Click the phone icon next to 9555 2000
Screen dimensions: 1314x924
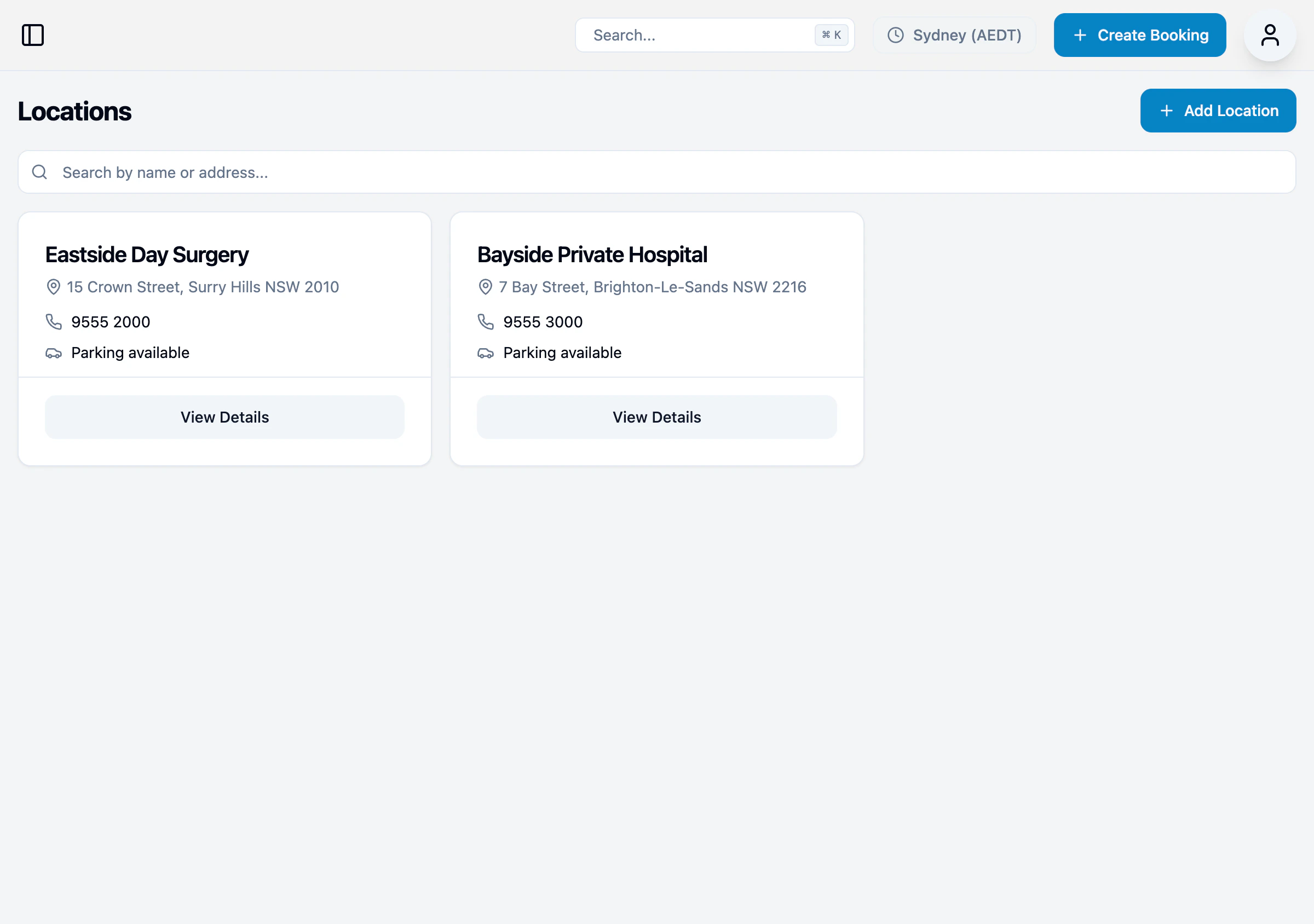(x=53, y=321)
